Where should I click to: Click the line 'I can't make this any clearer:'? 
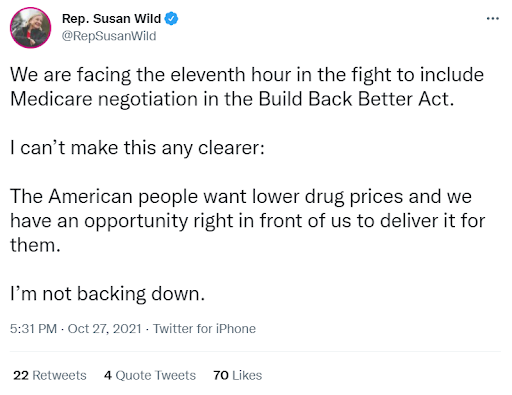[137, 148]
